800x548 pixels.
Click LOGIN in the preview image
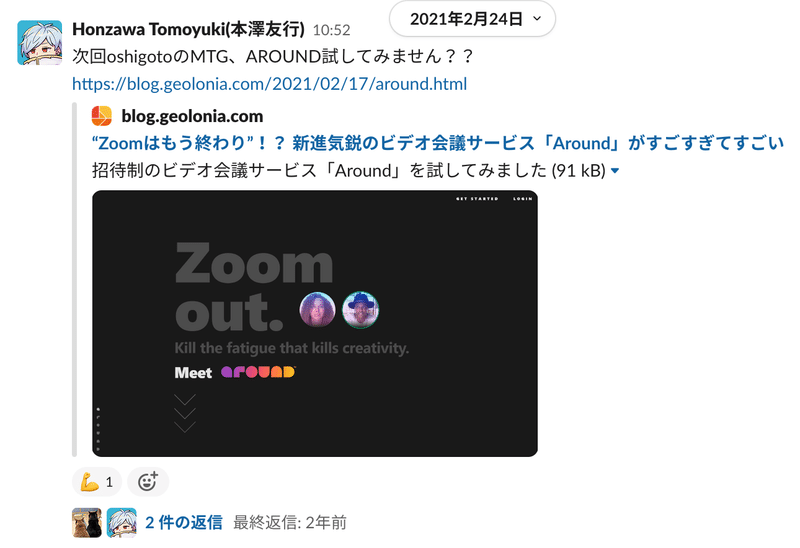(x=522, y=198)
